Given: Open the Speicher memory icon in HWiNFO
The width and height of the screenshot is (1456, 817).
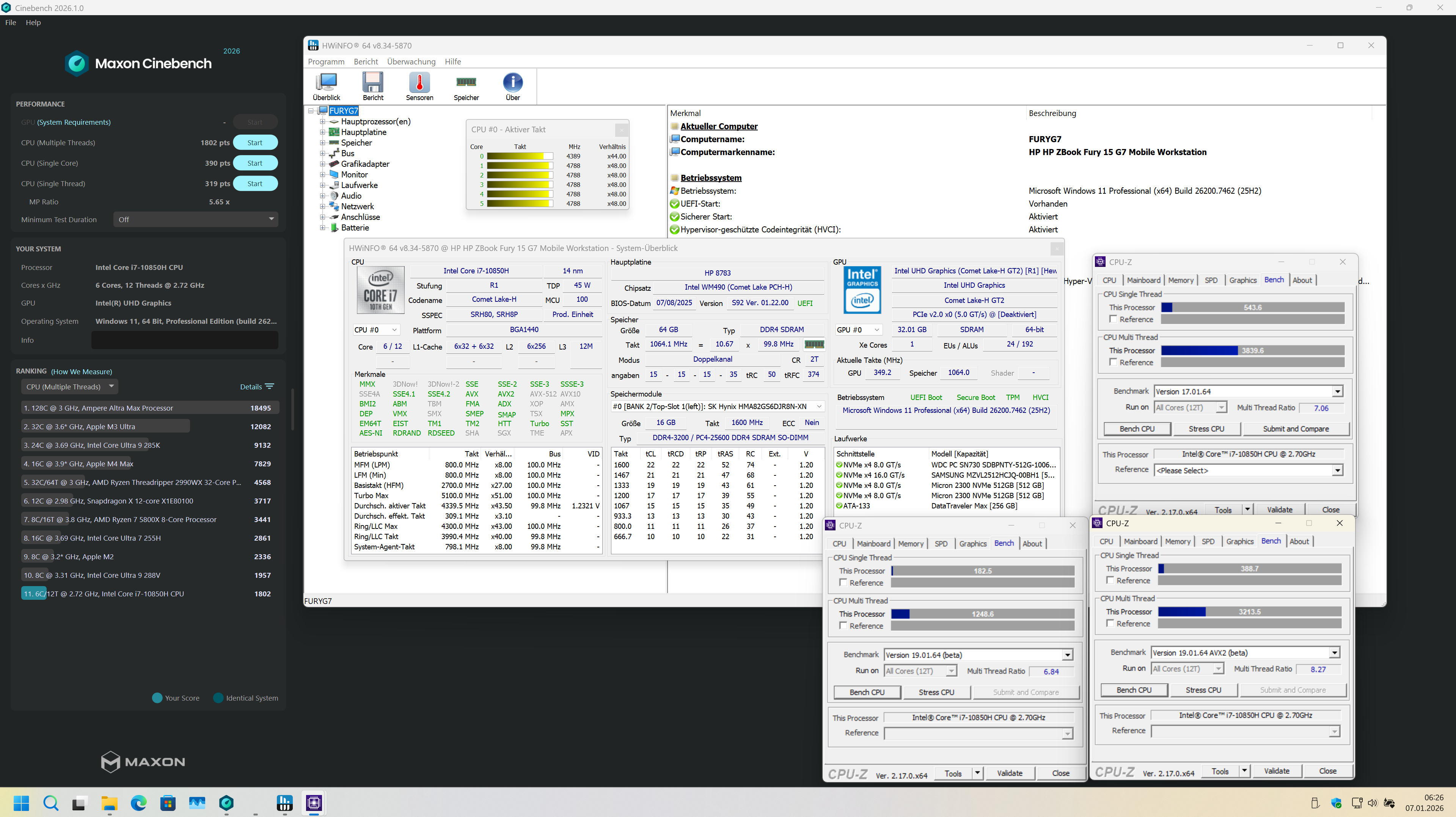Looking at the screenshot, I should point(466,83).
